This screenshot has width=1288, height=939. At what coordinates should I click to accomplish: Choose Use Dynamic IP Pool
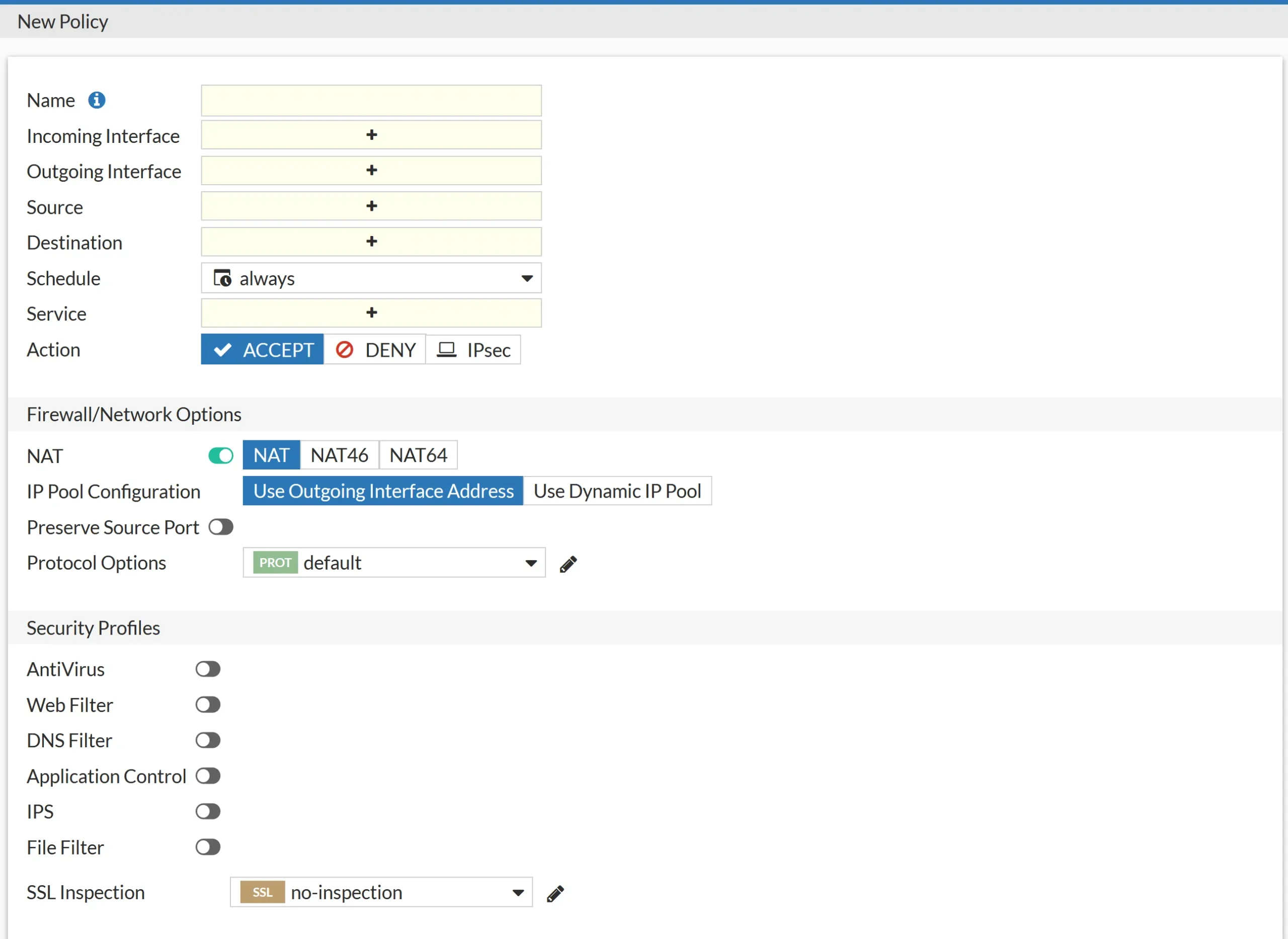[617, 491]
